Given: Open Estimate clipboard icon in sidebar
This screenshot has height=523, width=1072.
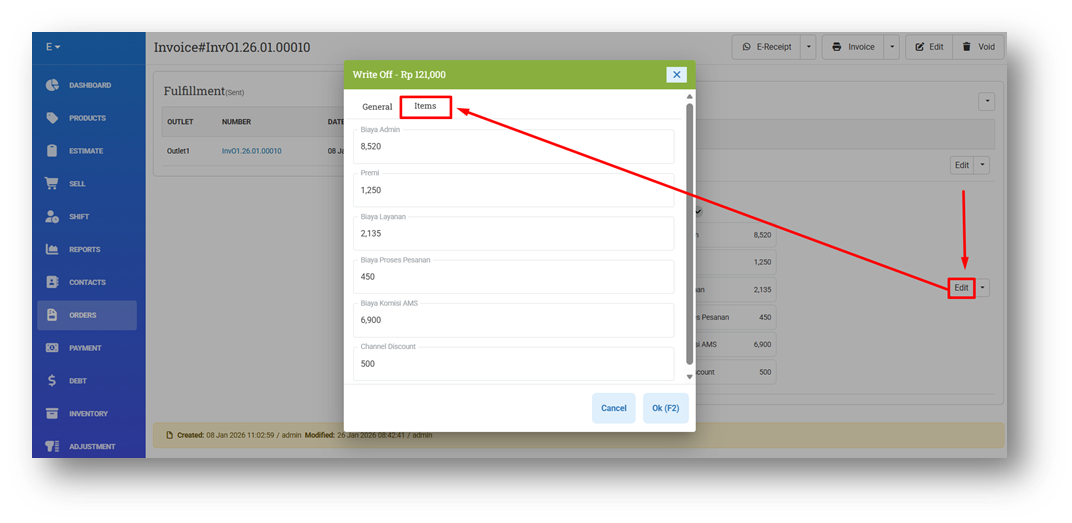Looking at the screenshot, I should tap(52, 151).
